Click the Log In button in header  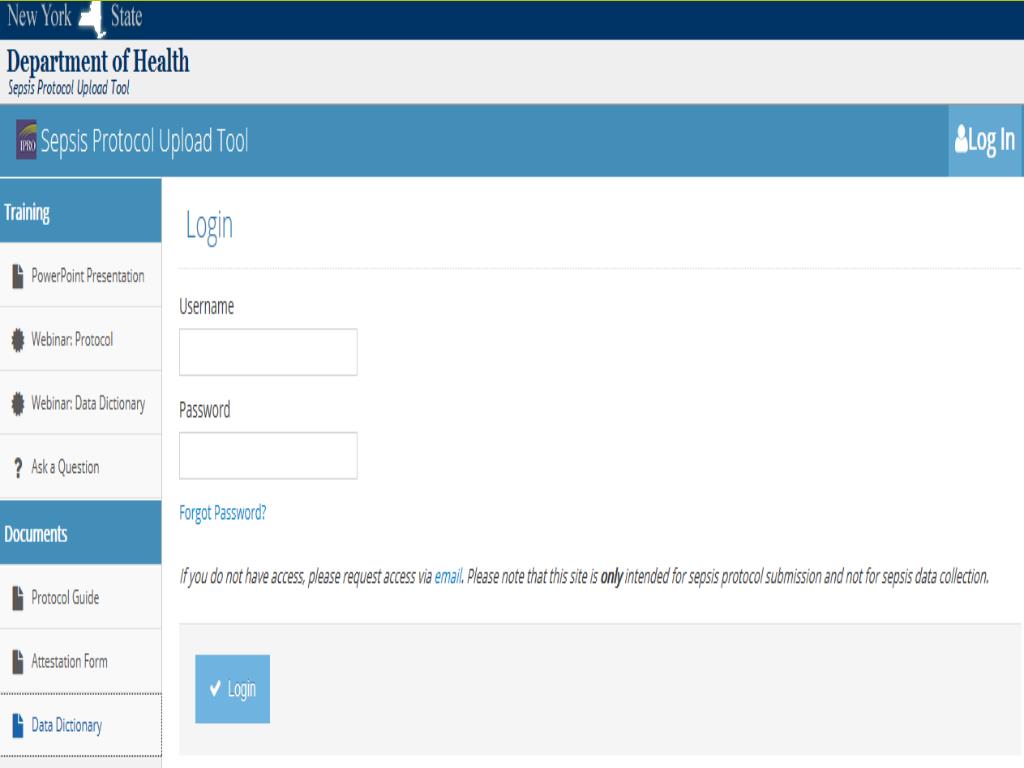click(985, 140)
